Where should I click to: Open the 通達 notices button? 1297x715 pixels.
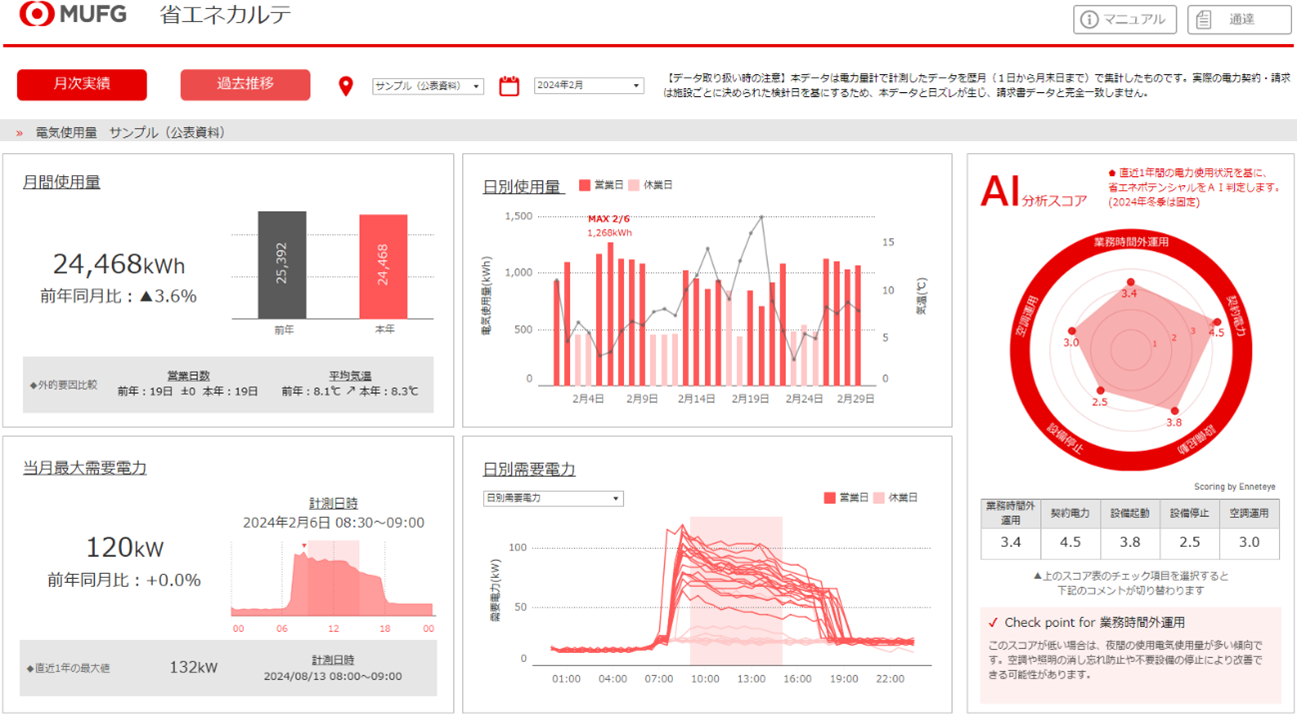tap(1238, 19)
